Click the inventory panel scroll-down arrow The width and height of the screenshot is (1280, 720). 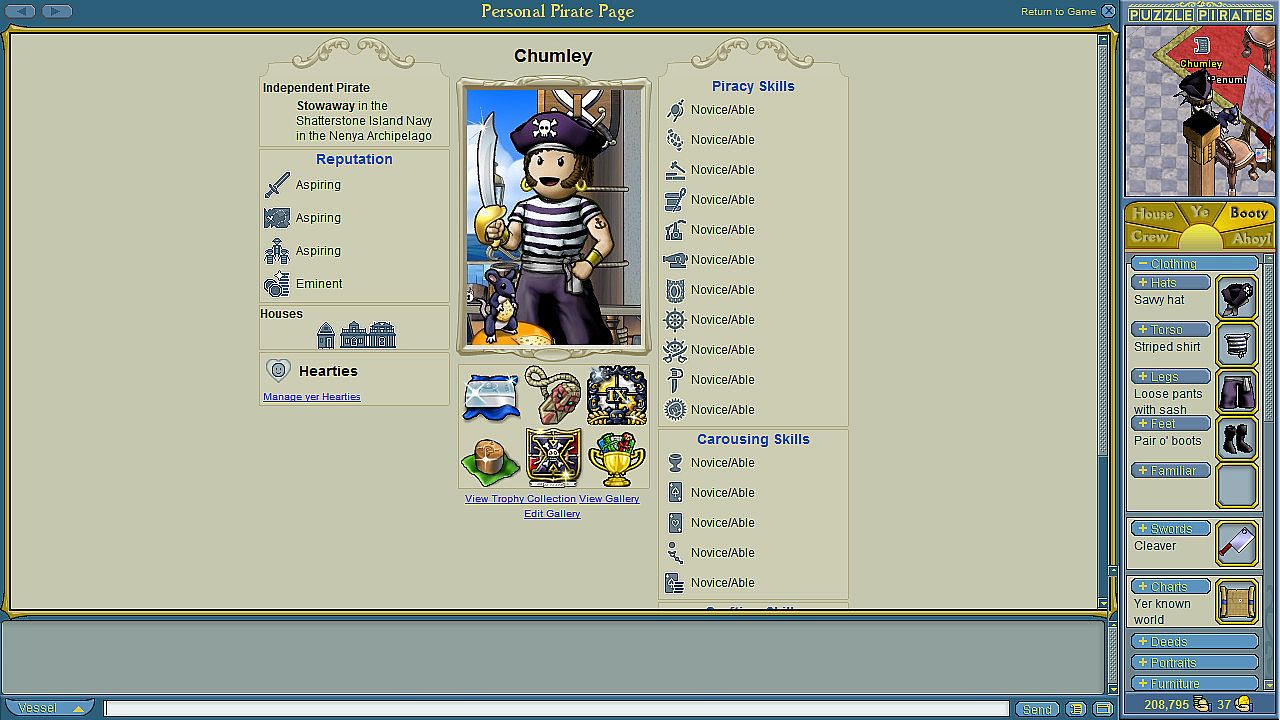click(x=1270, y=684)
